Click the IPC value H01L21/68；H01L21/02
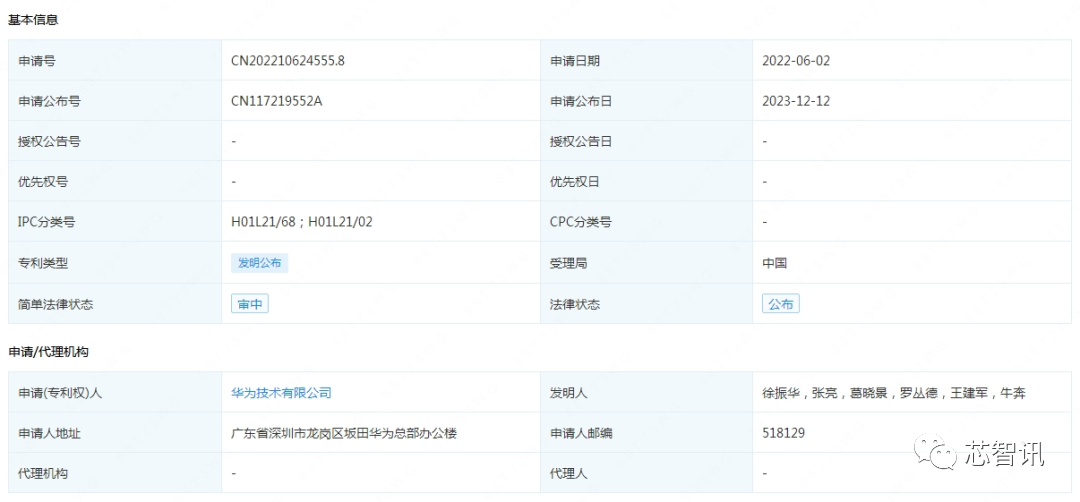The image size is (1080, 502). [302, 222]
